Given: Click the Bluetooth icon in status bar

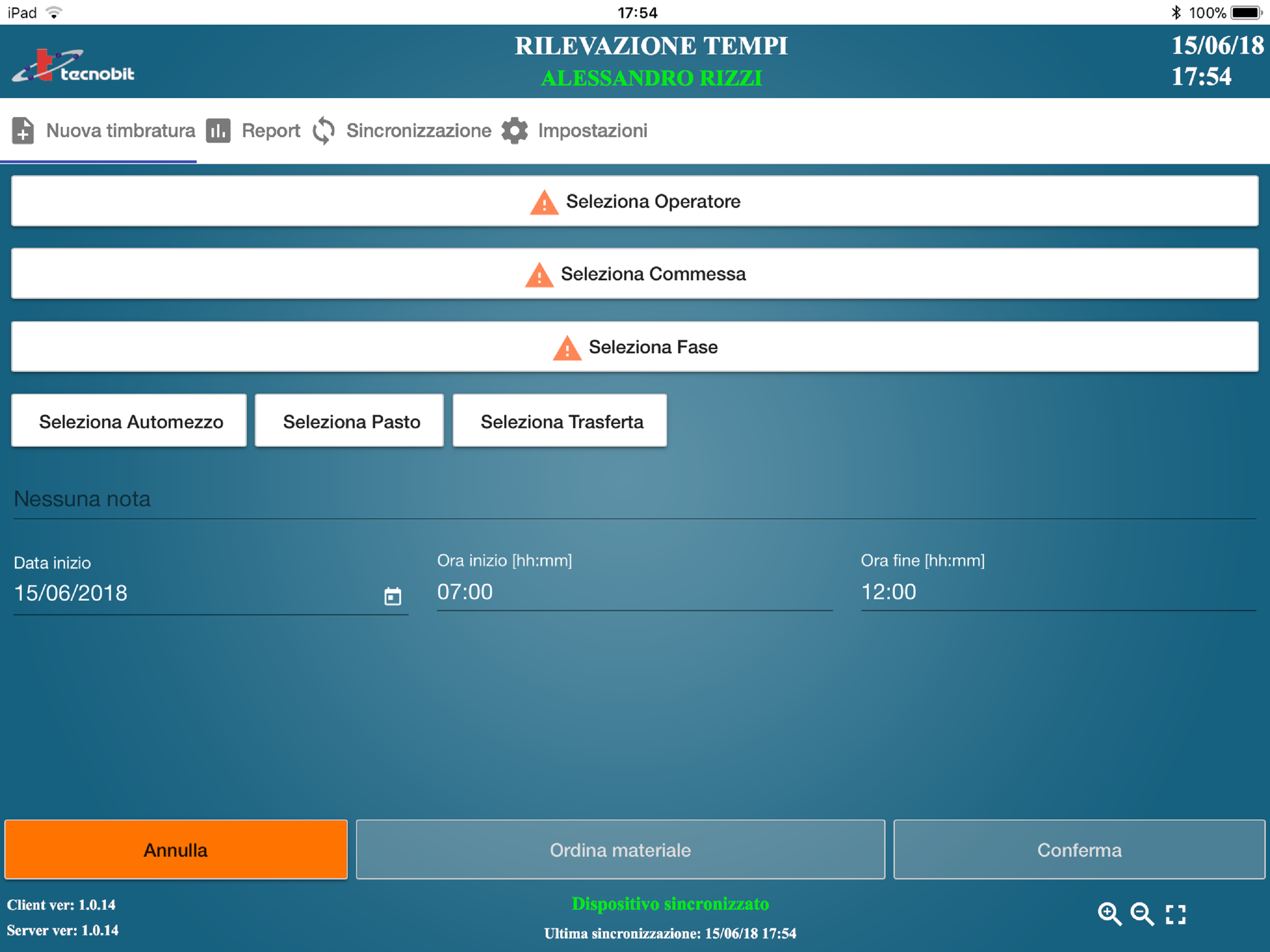Looking at the screenshot, I should click(x=1176, y=12).
